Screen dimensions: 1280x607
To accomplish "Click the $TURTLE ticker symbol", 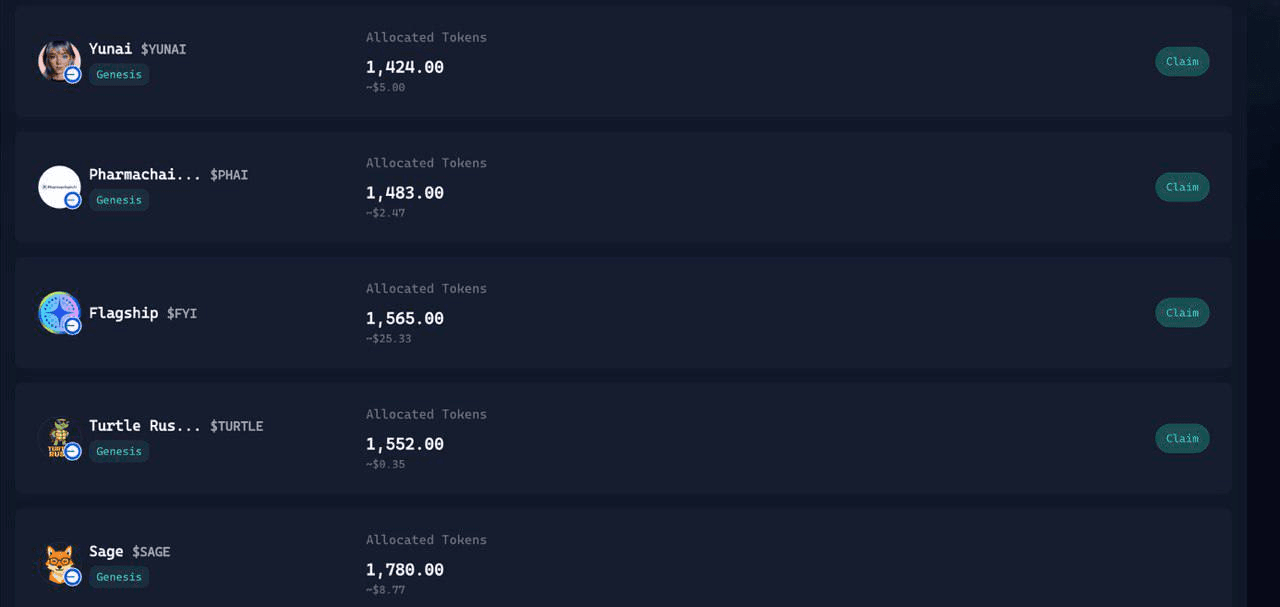I will pos(237,426).
